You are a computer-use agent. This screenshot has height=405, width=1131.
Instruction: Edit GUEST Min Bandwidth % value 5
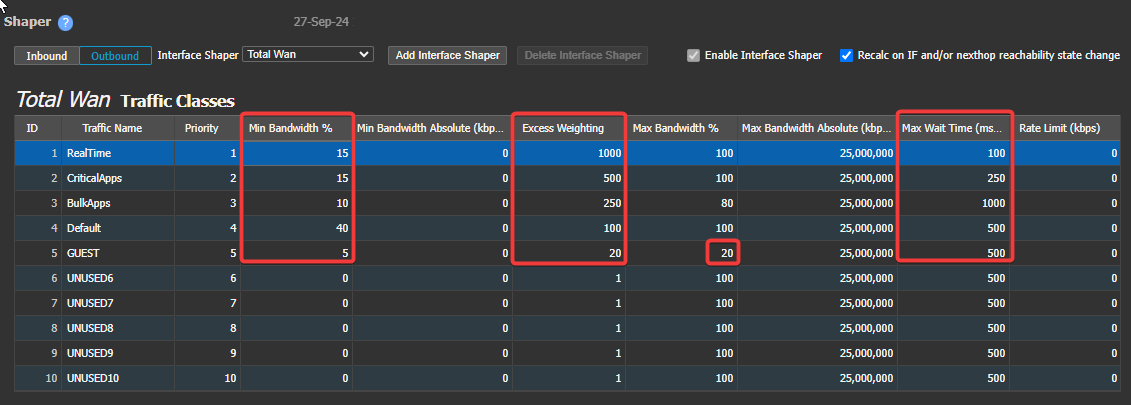coord(296,253)
